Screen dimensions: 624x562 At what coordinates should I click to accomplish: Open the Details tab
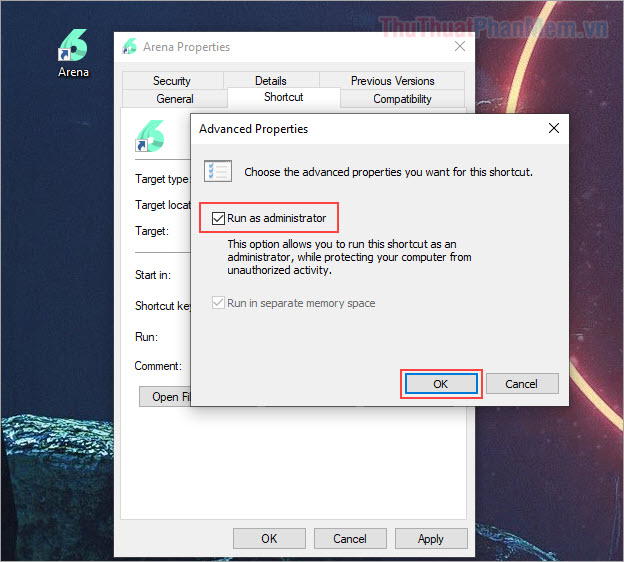point(270,81)
